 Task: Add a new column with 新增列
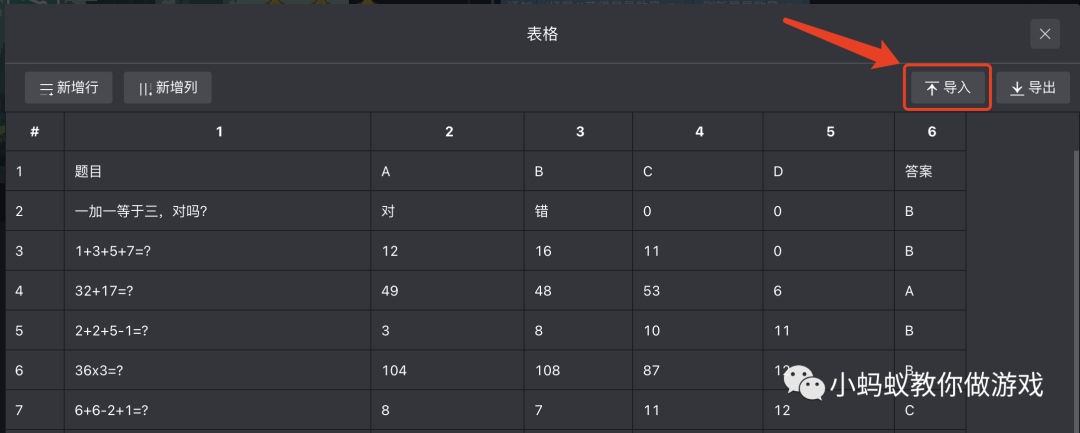click(x=167, y=87)
